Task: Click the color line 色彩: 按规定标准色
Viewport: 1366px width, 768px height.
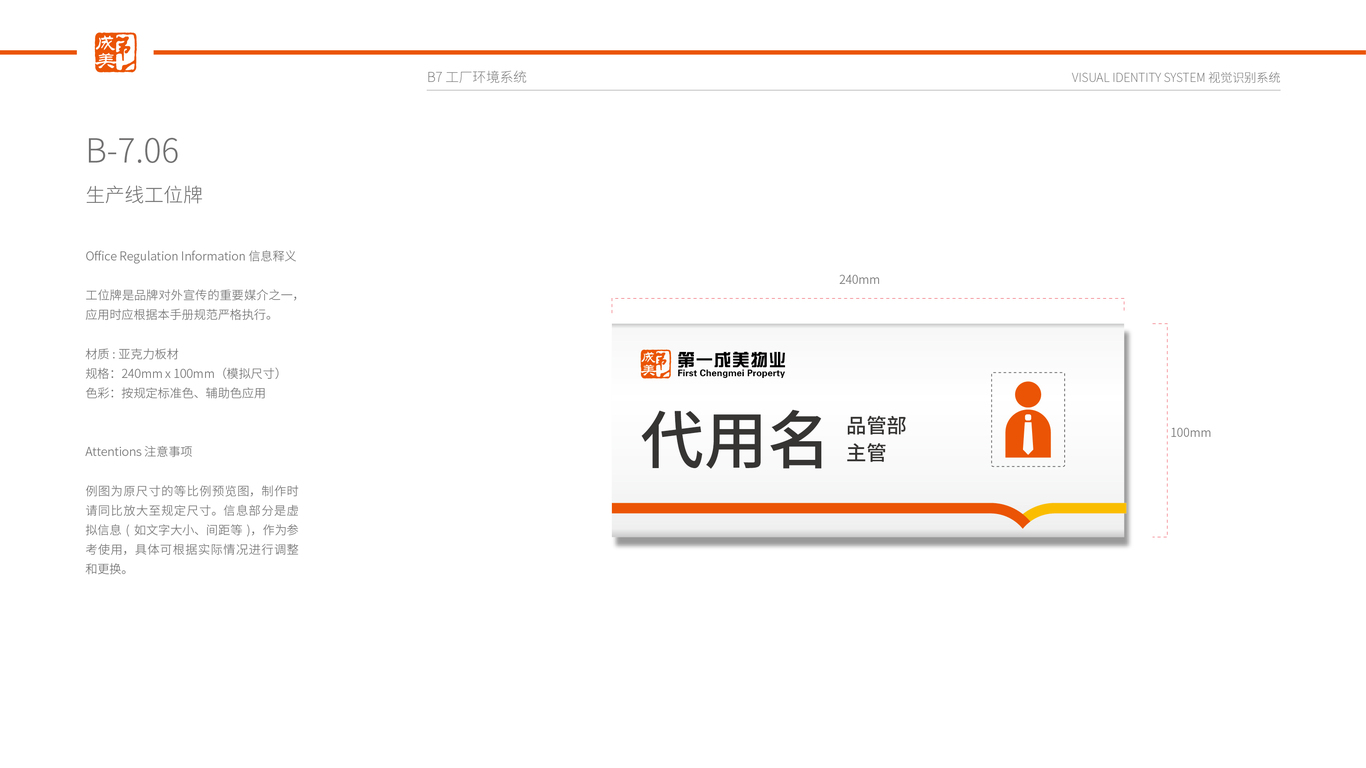Action: pos(176,393)
